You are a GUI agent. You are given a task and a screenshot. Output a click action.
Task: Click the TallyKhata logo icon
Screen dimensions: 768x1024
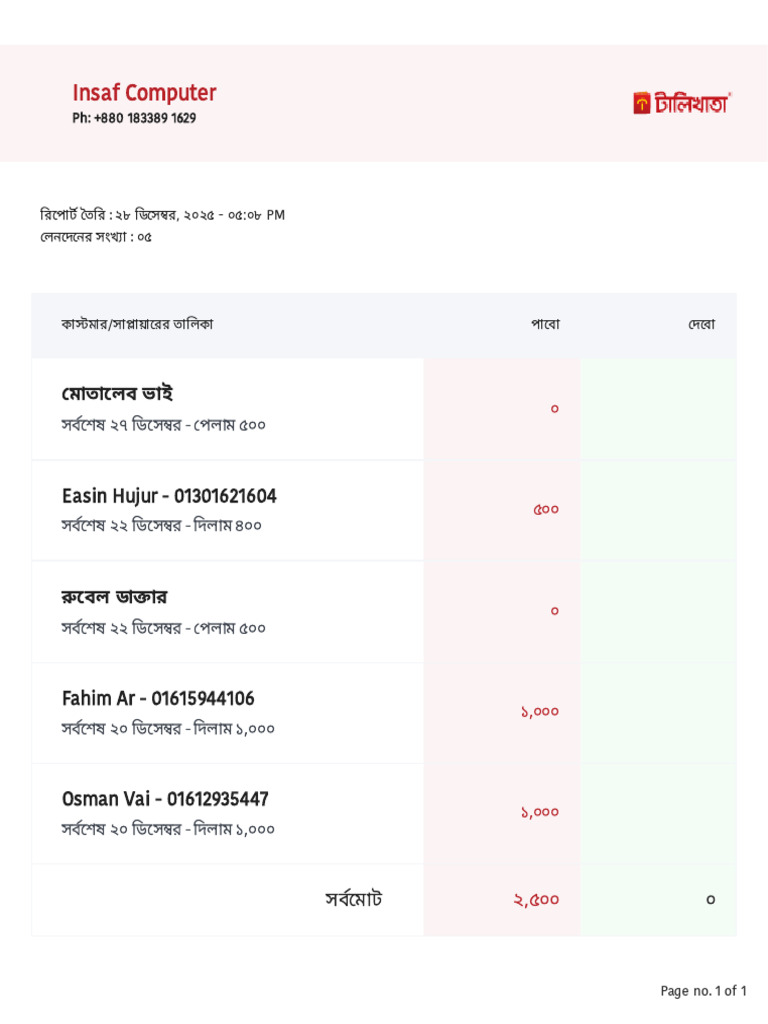point(642,103)
